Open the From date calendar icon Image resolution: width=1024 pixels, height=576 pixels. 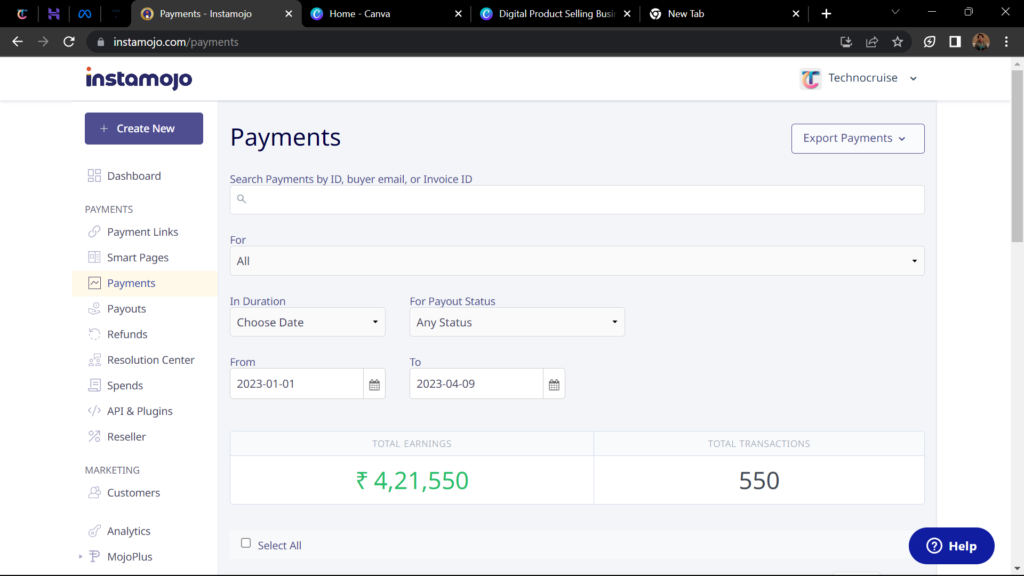click(374, 384)
